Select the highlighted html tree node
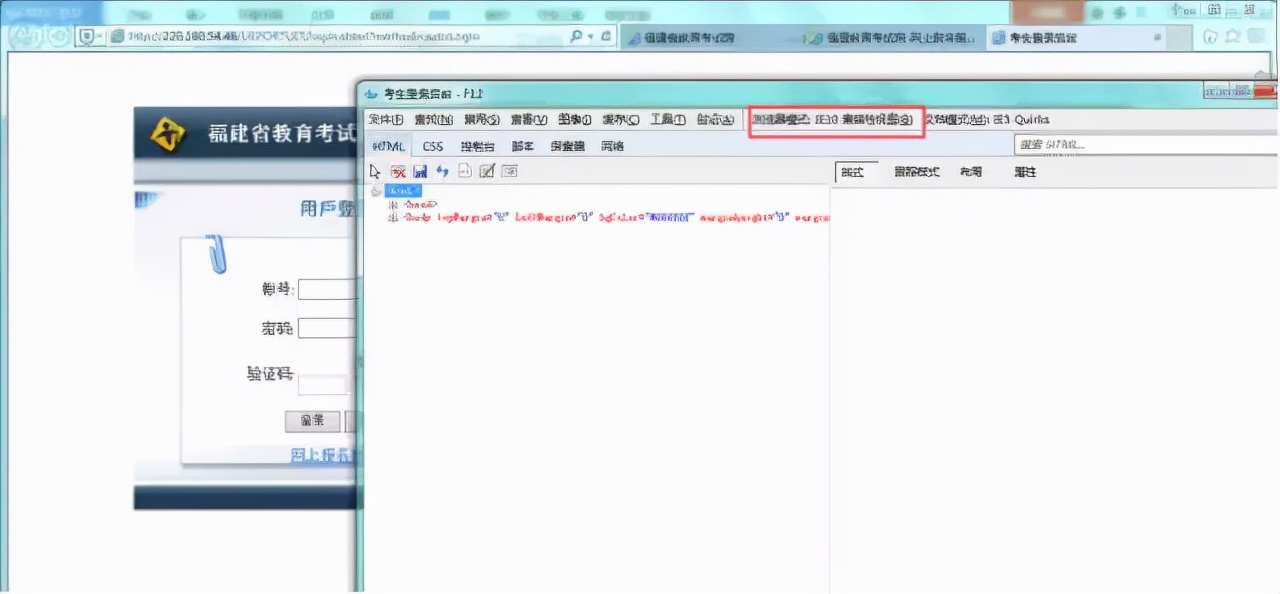This screenshot has width=1280, height=594. (x=403, y=191)
